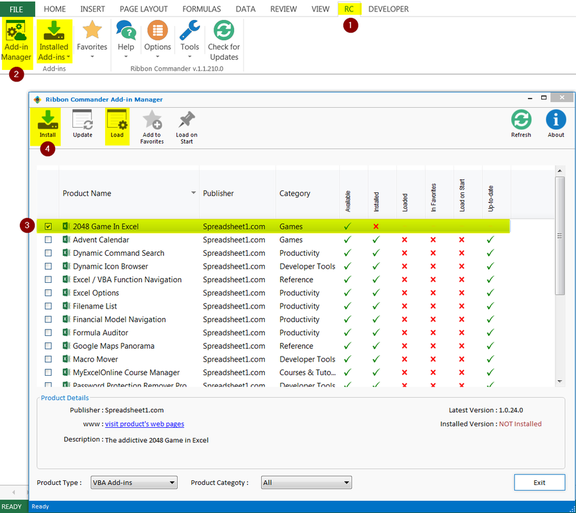Click the scrollbar up arrow of add-in list
The width and height of the screenshot is (576, 513).
coord(559,171)
